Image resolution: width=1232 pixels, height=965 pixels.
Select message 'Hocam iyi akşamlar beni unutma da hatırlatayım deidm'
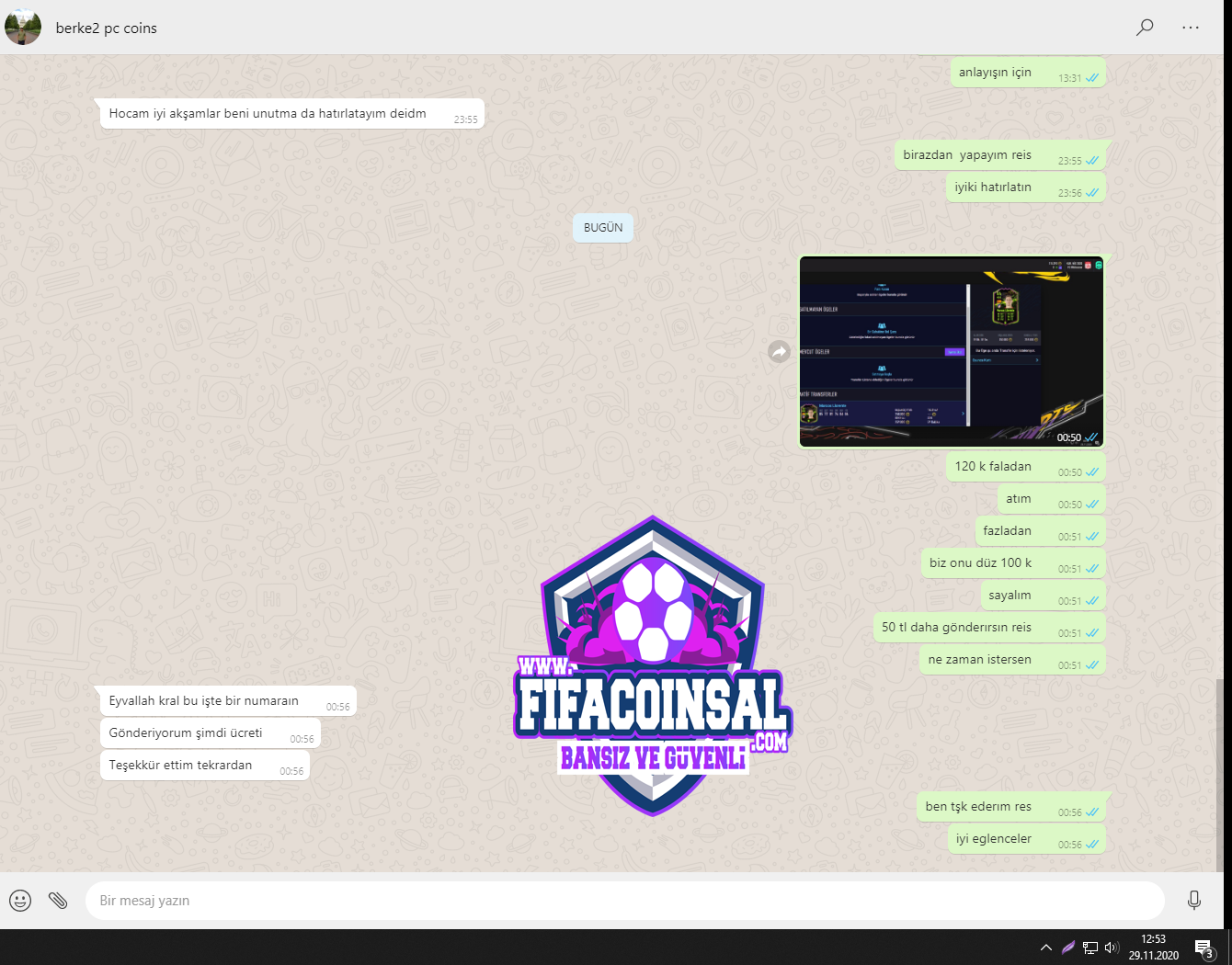coord(292,114)
